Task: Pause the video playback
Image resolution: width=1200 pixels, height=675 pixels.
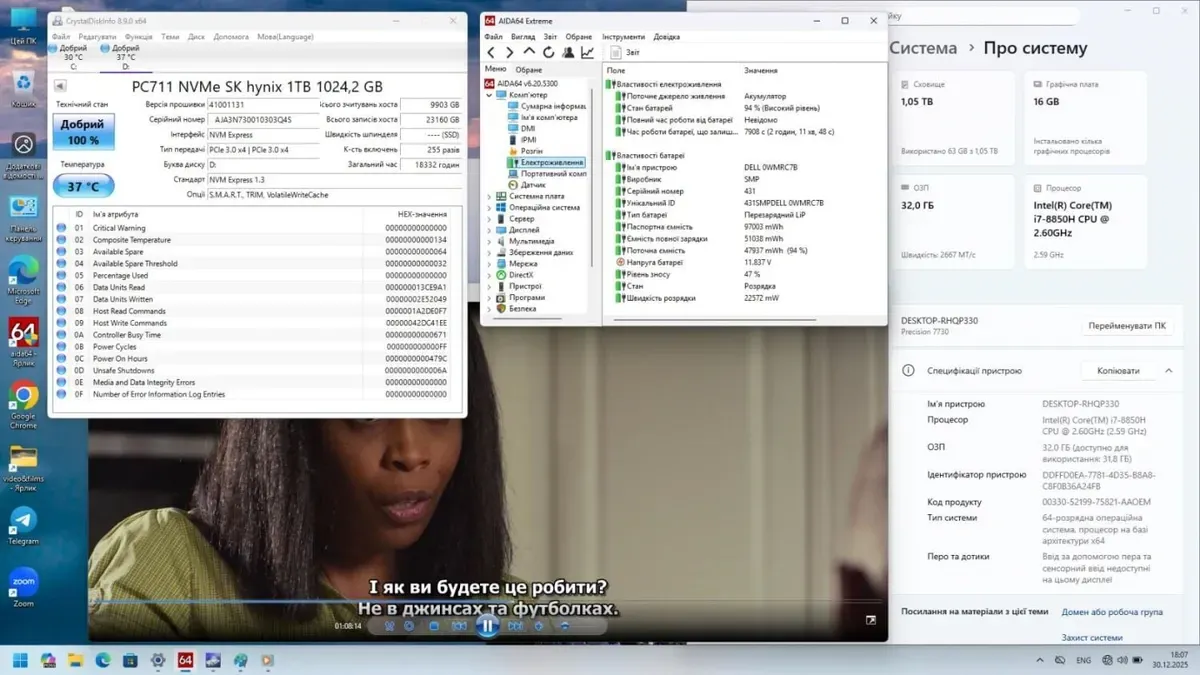Action: (x=486, y=626)
